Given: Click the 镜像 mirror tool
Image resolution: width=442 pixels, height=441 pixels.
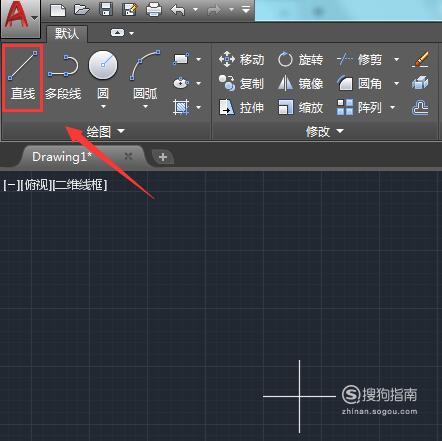Looking at the screenshot, I should [x=300, y=83].
